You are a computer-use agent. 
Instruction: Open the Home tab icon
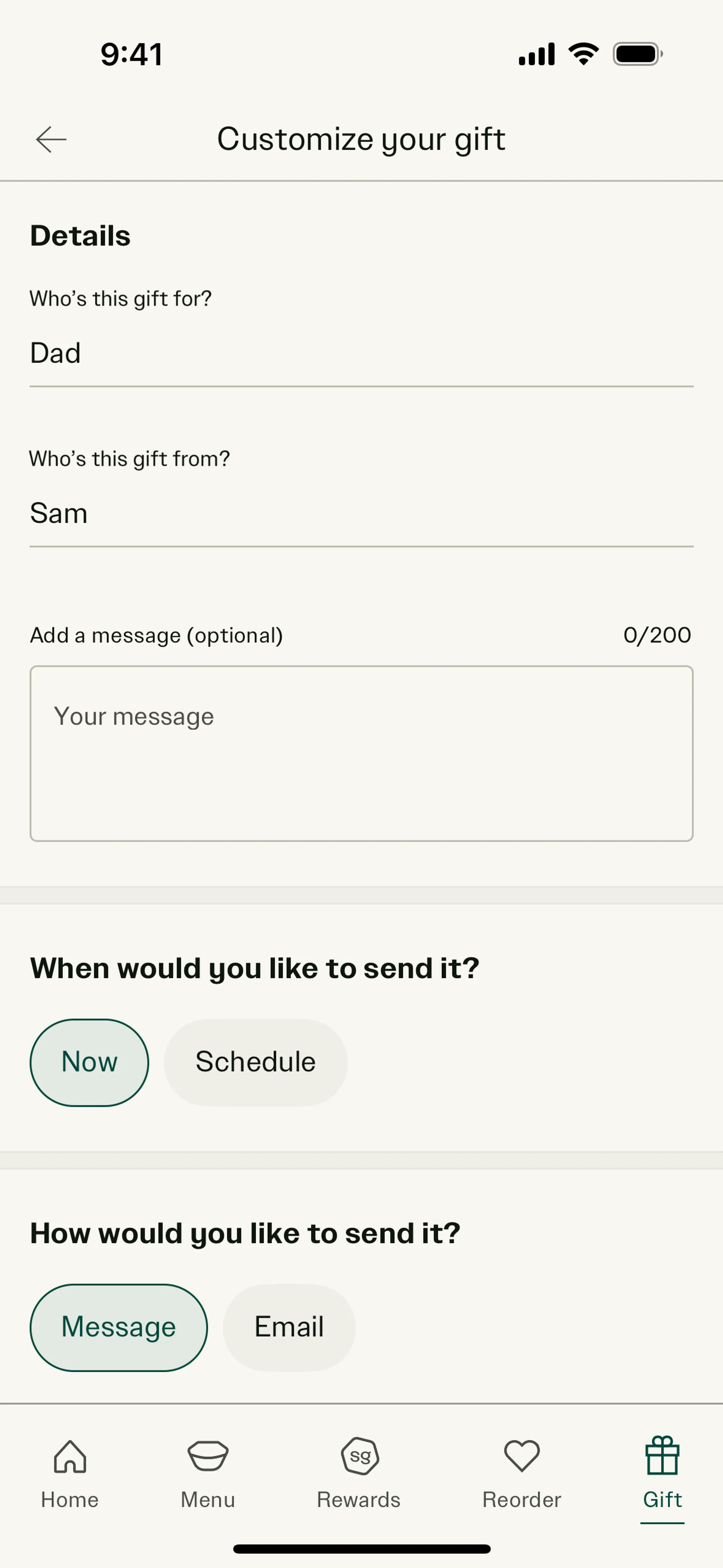(70, 1456)
